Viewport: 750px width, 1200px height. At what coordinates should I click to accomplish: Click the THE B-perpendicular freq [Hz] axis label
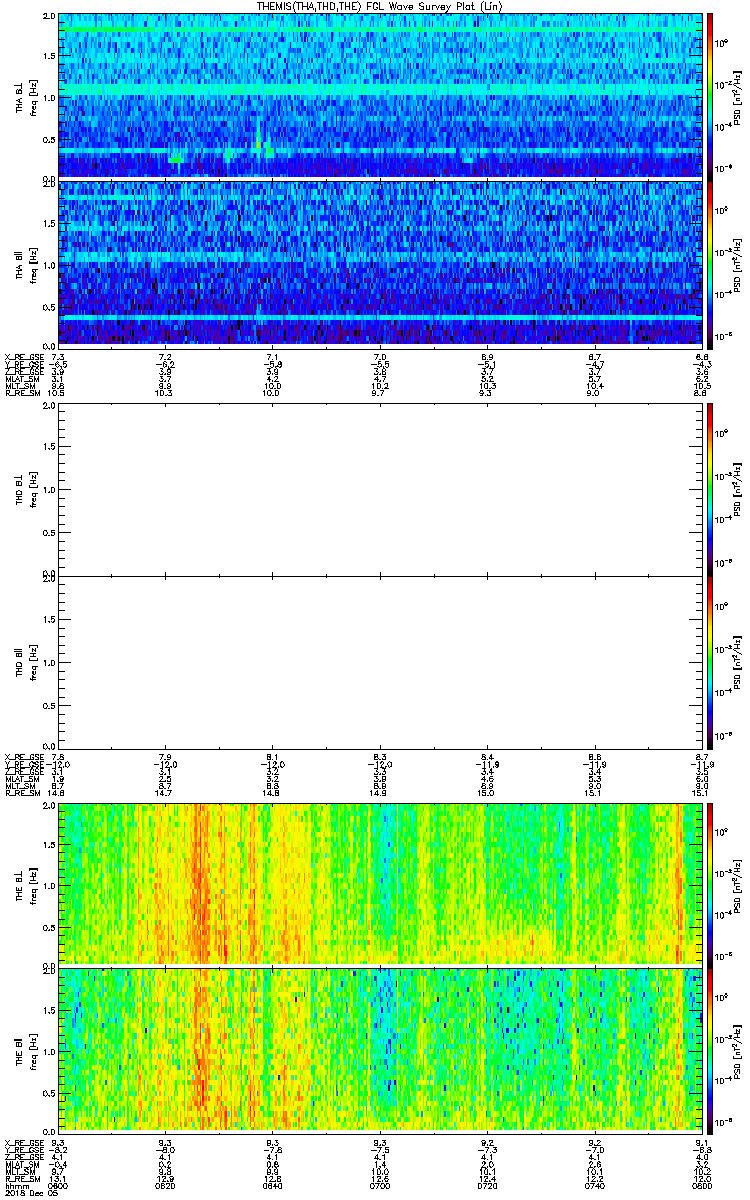click(33, 884)
